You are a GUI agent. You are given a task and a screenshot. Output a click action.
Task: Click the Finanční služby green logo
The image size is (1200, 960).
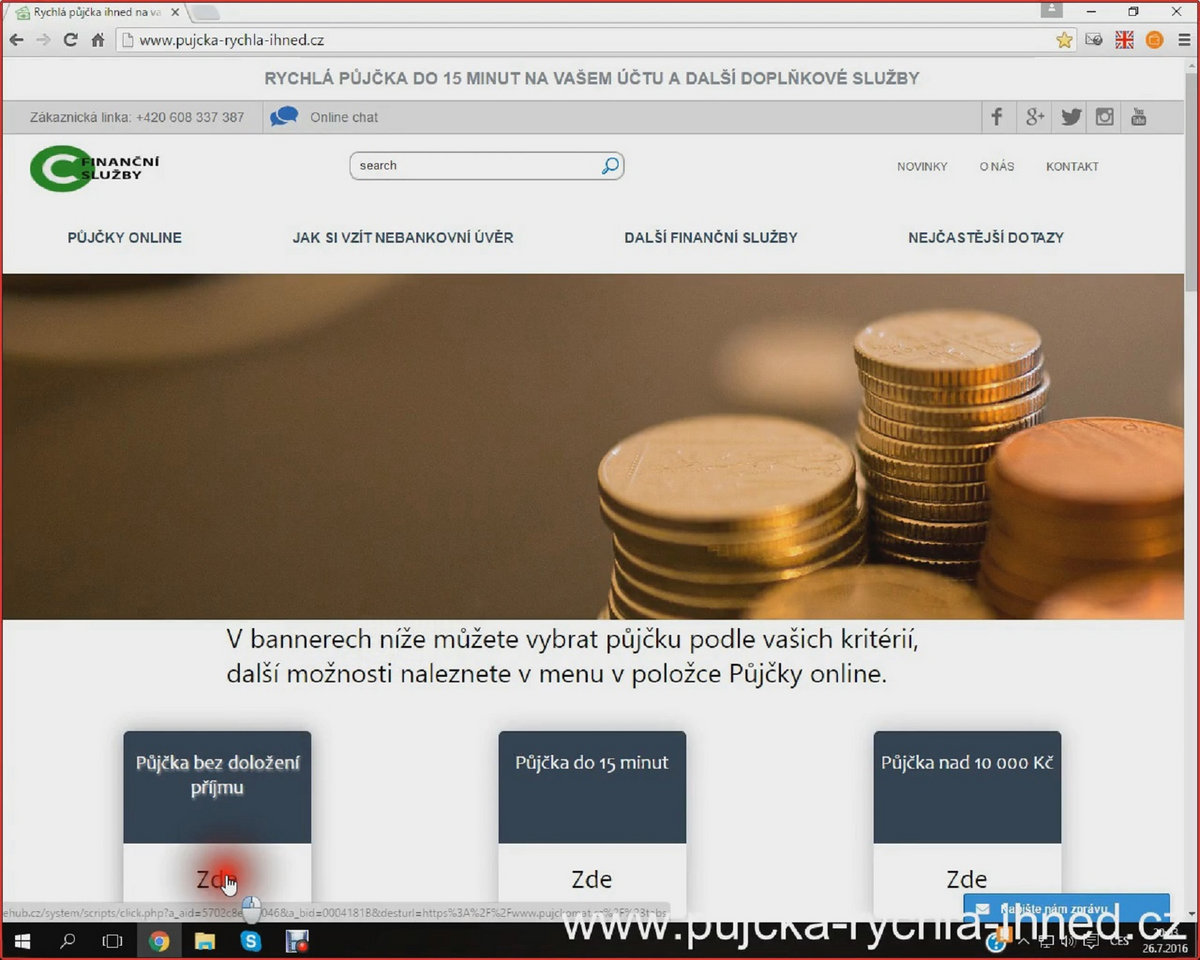click(x=94, y=168)
